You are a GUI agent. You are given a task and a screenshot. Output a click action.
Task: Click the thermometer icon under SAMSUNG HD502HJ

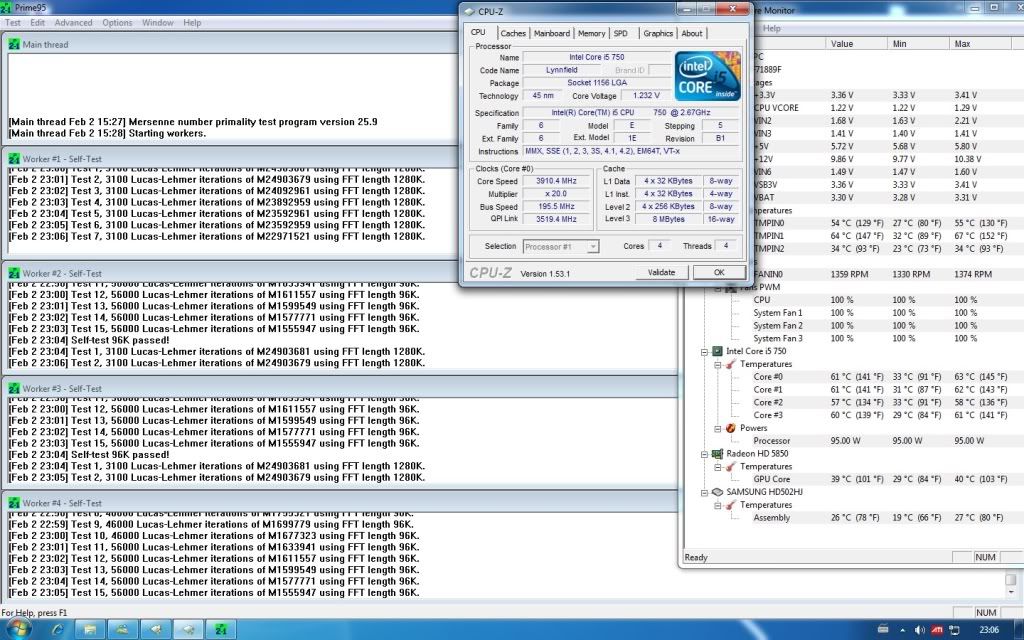731,505
